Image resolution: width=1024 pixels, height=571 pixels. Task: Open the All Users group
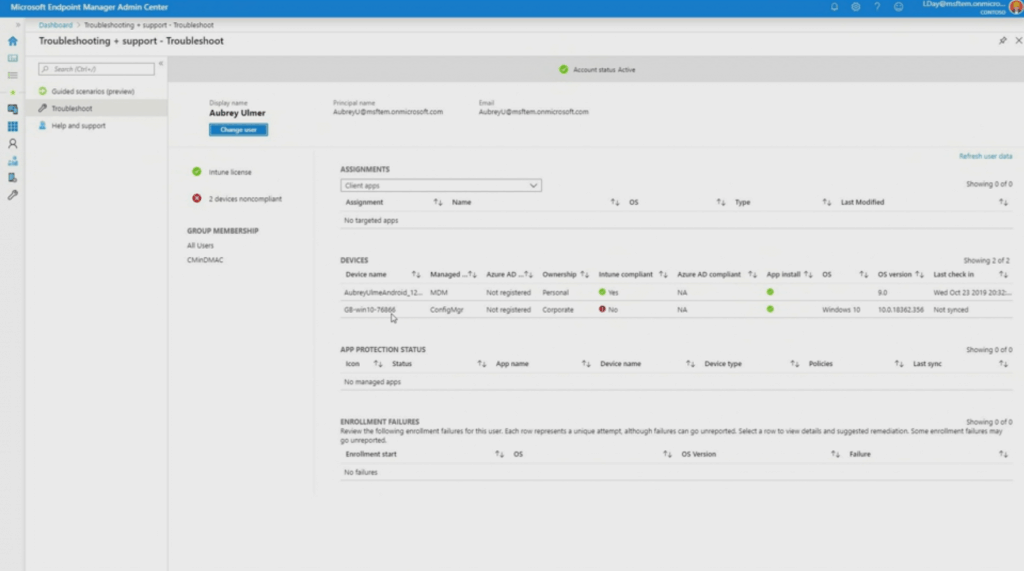pyautogui.click(x=200, y=246)
